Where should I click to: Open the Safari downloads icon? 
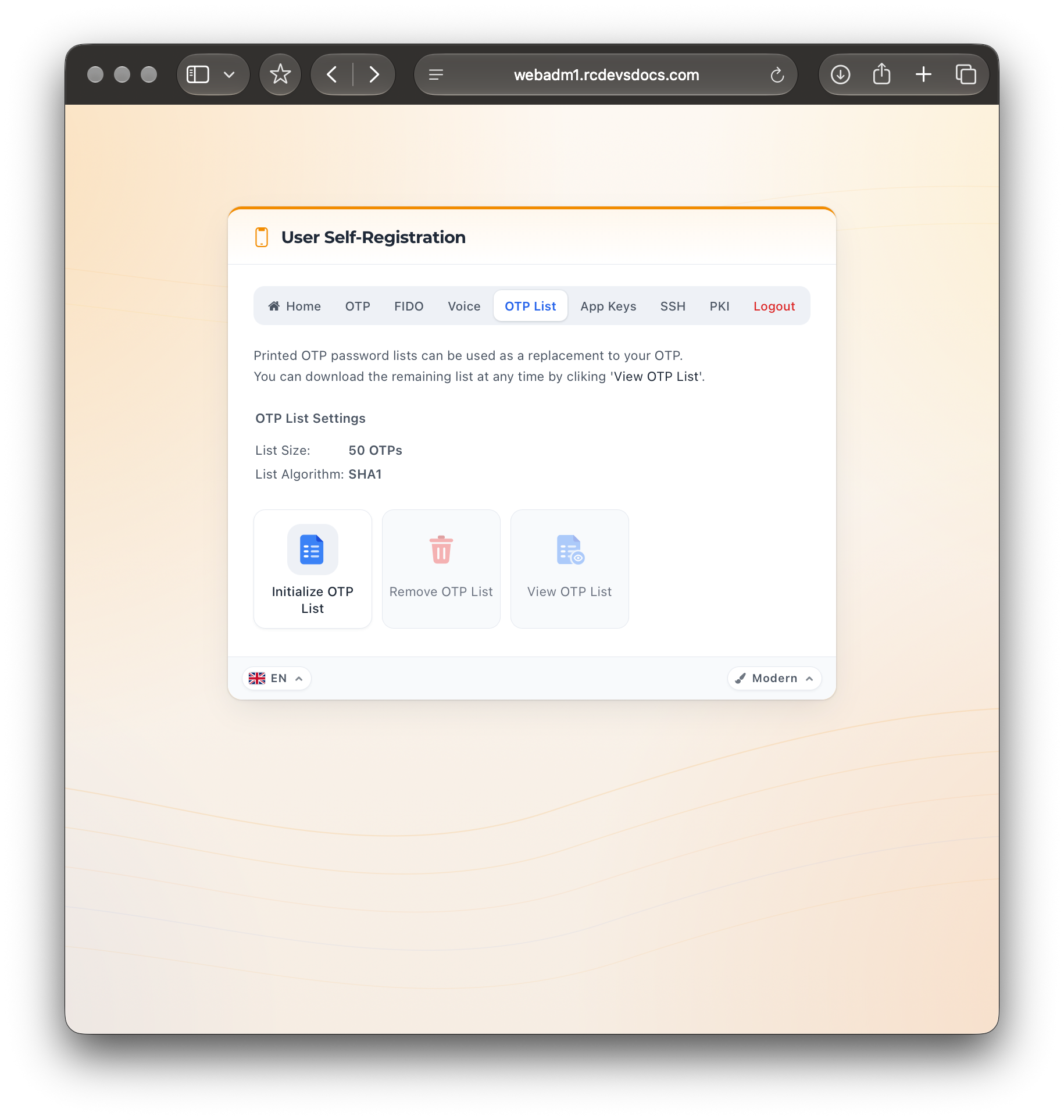pyautogui.click(x=840, y=74)
